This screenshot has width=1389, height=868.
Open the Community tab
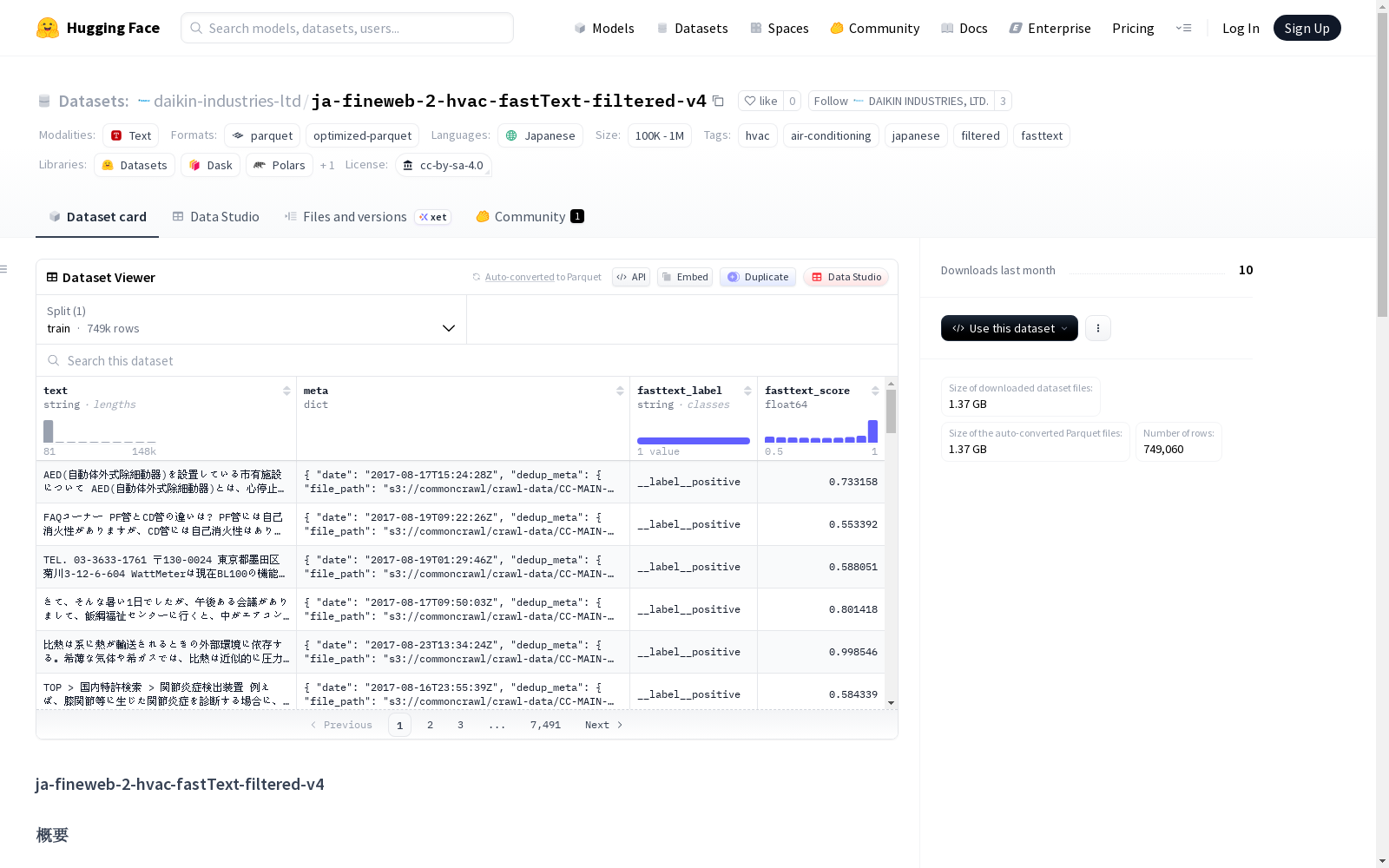(530, 217)
